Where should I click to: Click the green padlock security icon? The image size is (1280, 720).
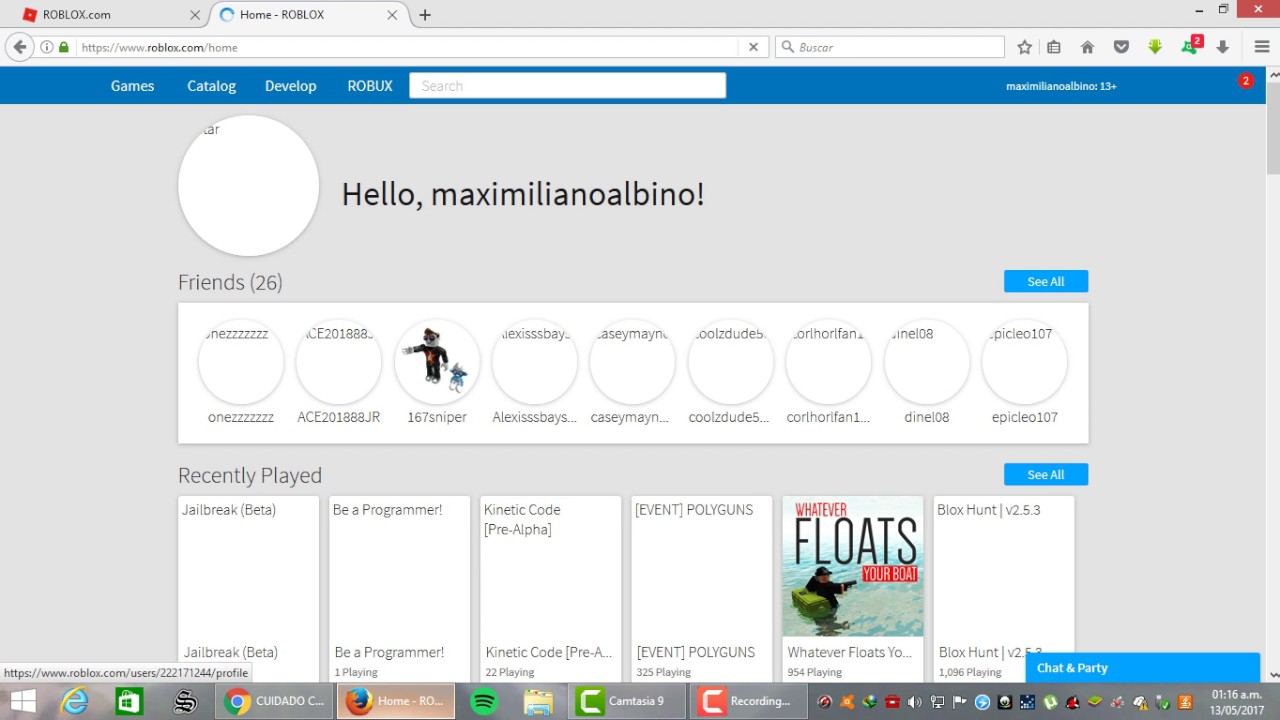tap(64, 47)
